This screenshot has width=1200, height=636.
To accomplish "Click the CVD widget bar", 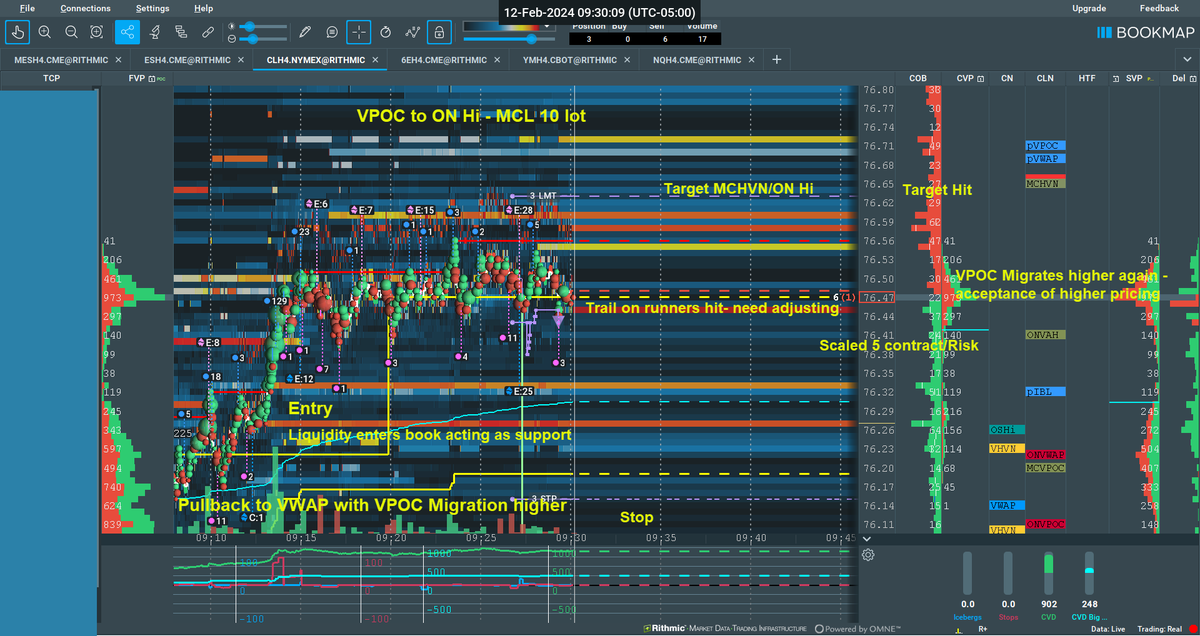I will pos(1048,573).
